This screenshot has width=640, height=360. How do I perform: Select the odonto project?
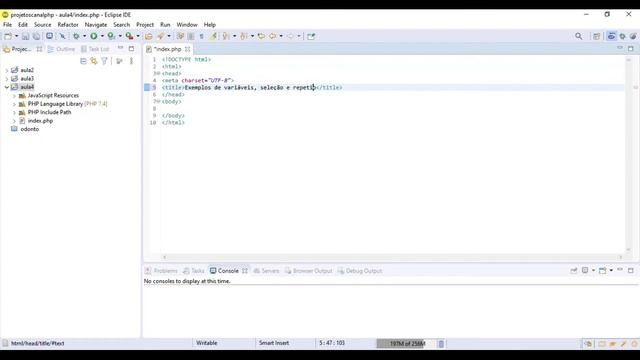click(29, 129)
